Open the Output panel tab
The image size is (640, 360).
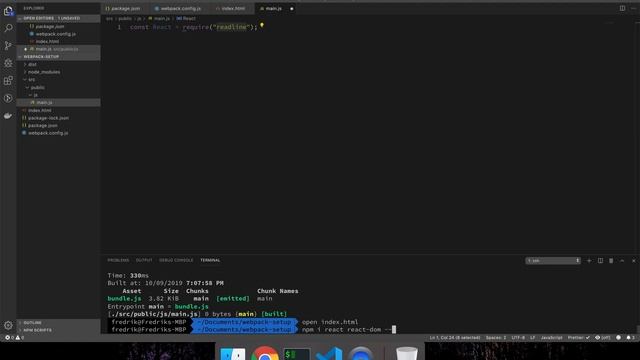point(144,260)
